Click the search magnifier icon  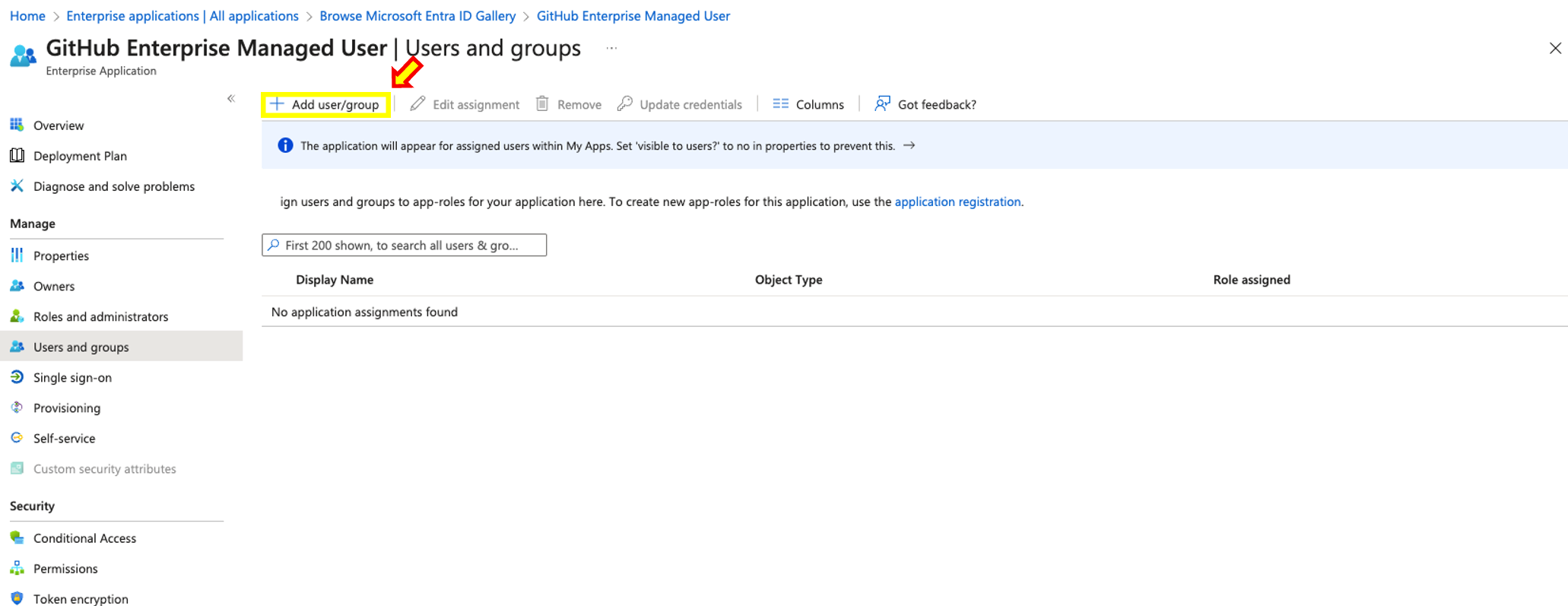tap(274, 245)
